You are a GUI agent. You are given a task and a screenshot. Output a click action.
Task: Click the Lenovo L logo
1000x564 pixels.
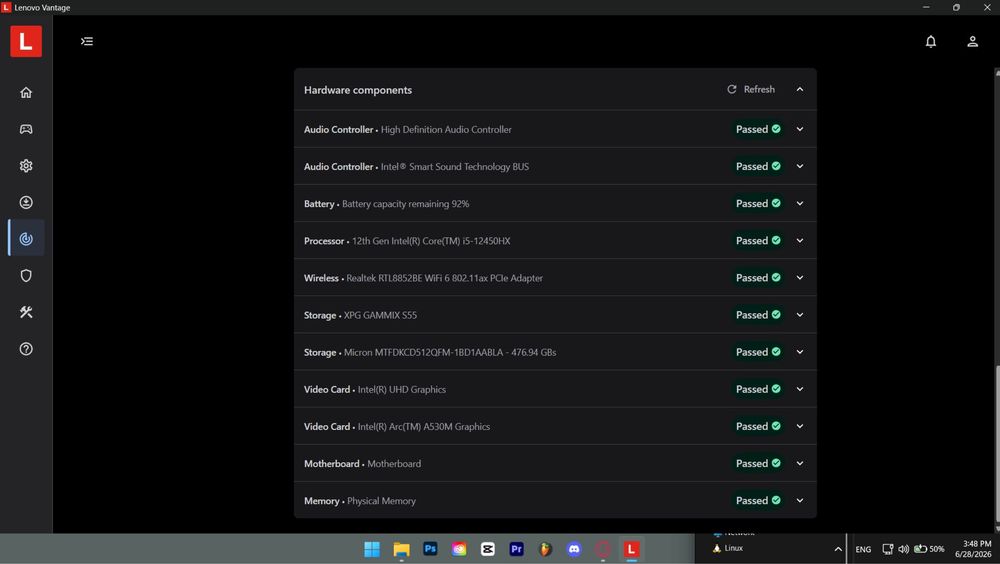(26, 41)
